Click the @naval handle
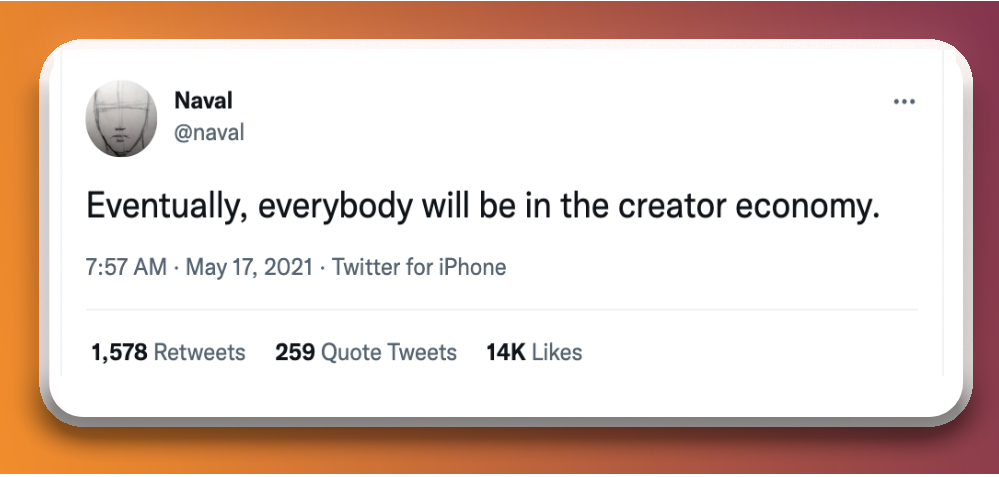This screenshot has height=477, width=999. point(209,132)
